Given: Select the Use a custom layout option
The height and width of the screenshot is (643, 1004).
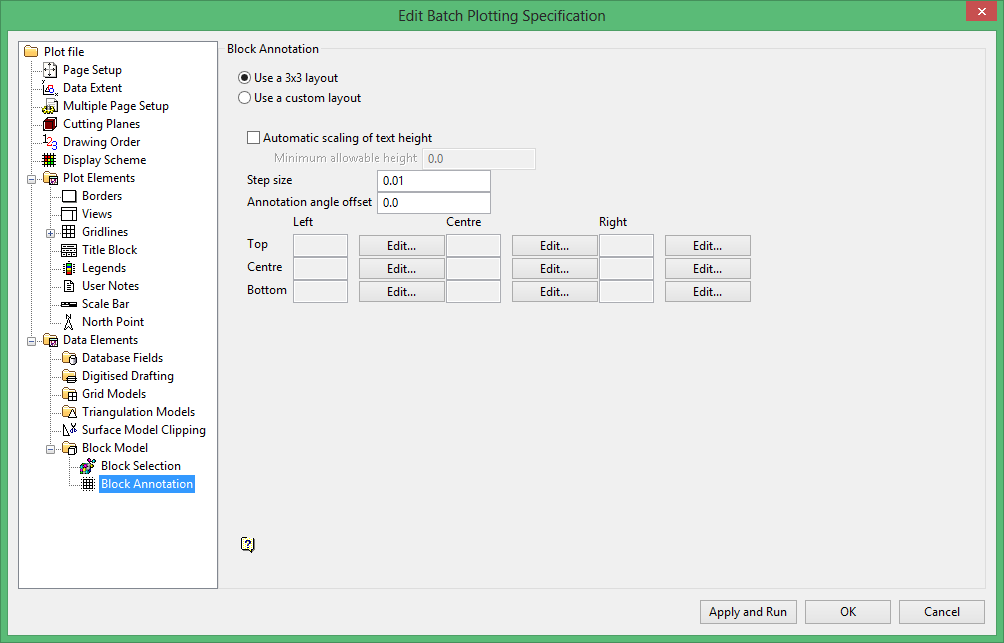Looking at the screenshot, I should tap(244, 98).
